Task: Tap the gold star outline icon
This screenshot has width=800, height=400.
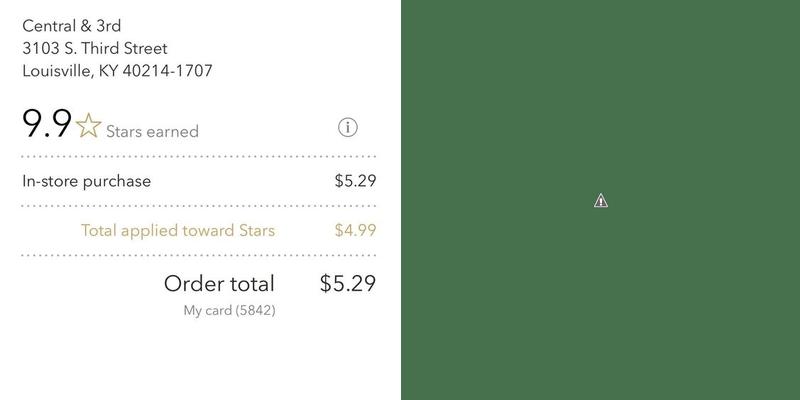Action: click(89, 127)
